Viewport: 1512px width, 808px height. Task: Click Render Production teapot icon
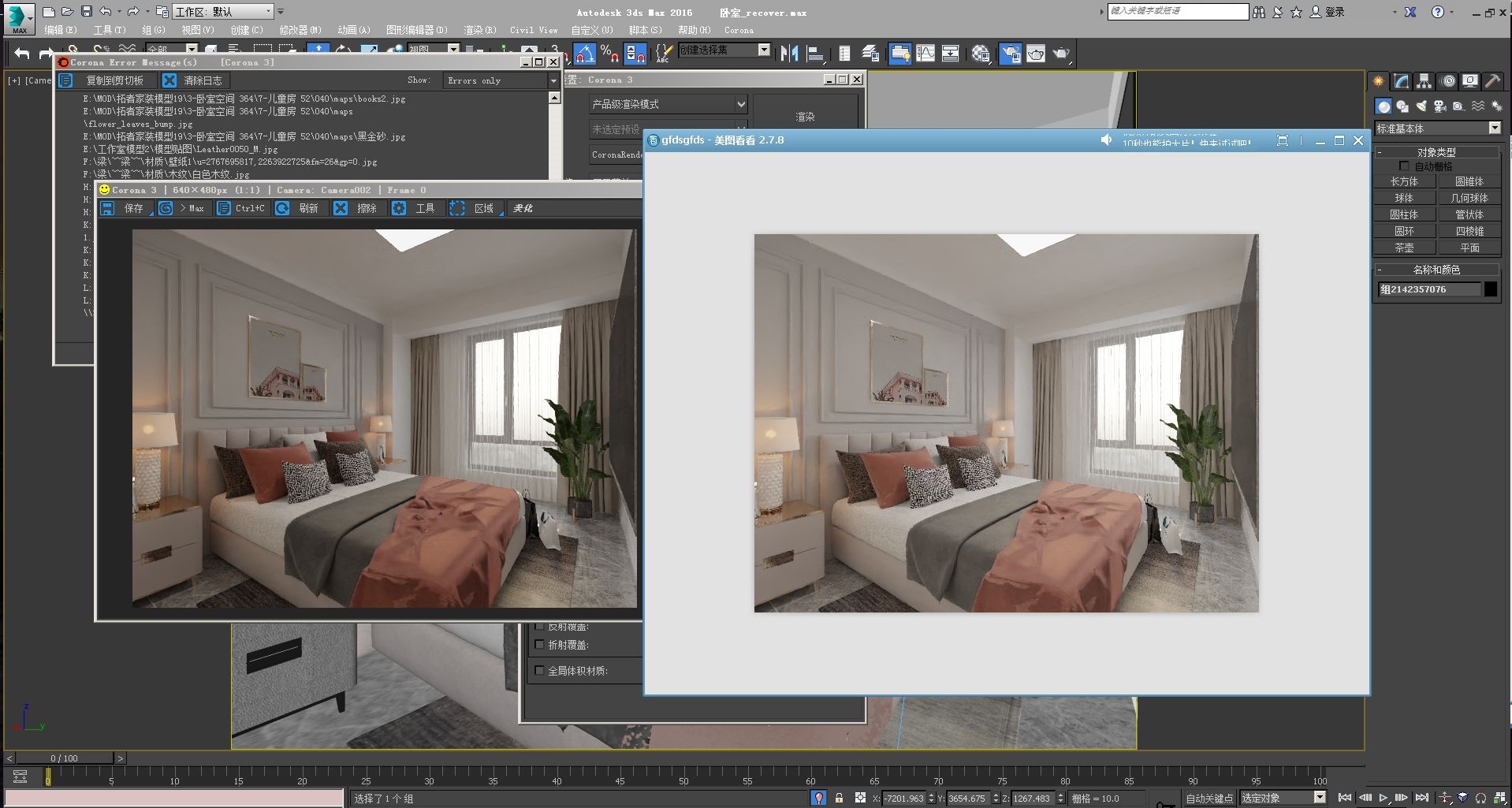click(1062, 54)
